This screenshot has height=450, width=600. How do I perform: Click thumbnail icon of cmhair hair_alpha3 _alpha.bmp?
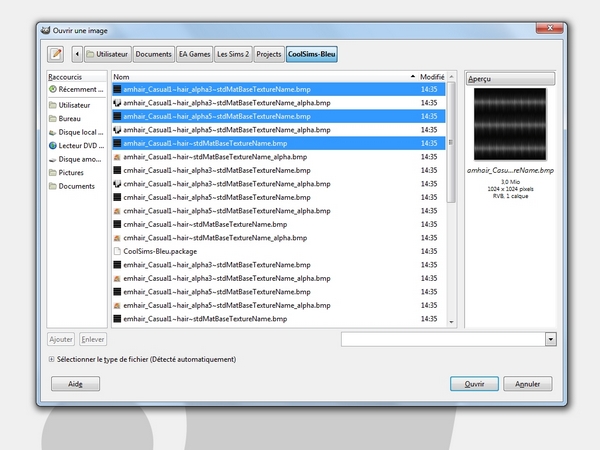click(x=117, y=184)
